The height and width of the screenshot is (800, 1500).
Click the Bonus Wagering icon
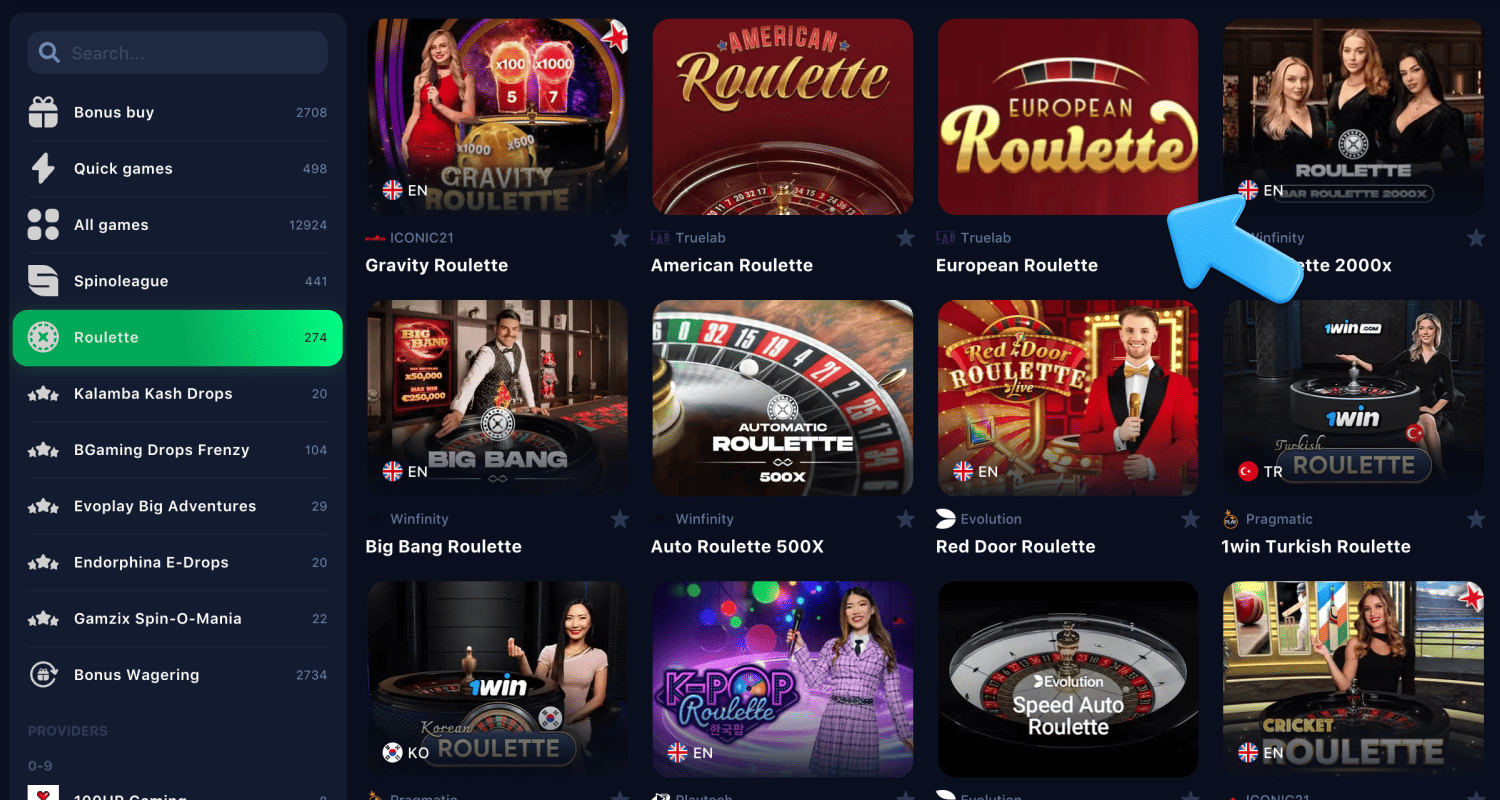pyautogui.click(x=43, y=675)
